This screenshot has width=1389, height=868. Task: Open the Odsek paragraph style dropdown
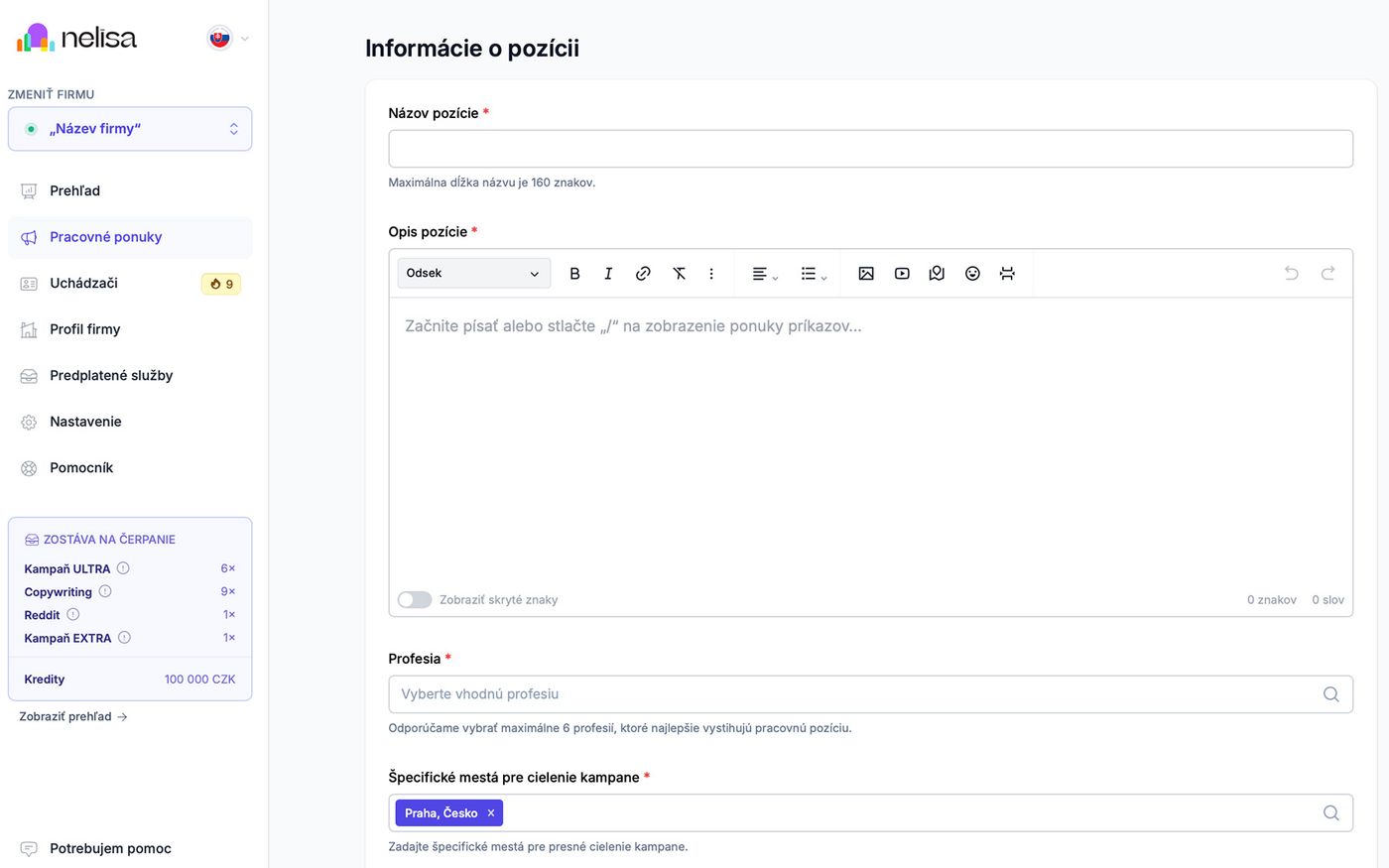pyautogui.click(x=473, y=274)
